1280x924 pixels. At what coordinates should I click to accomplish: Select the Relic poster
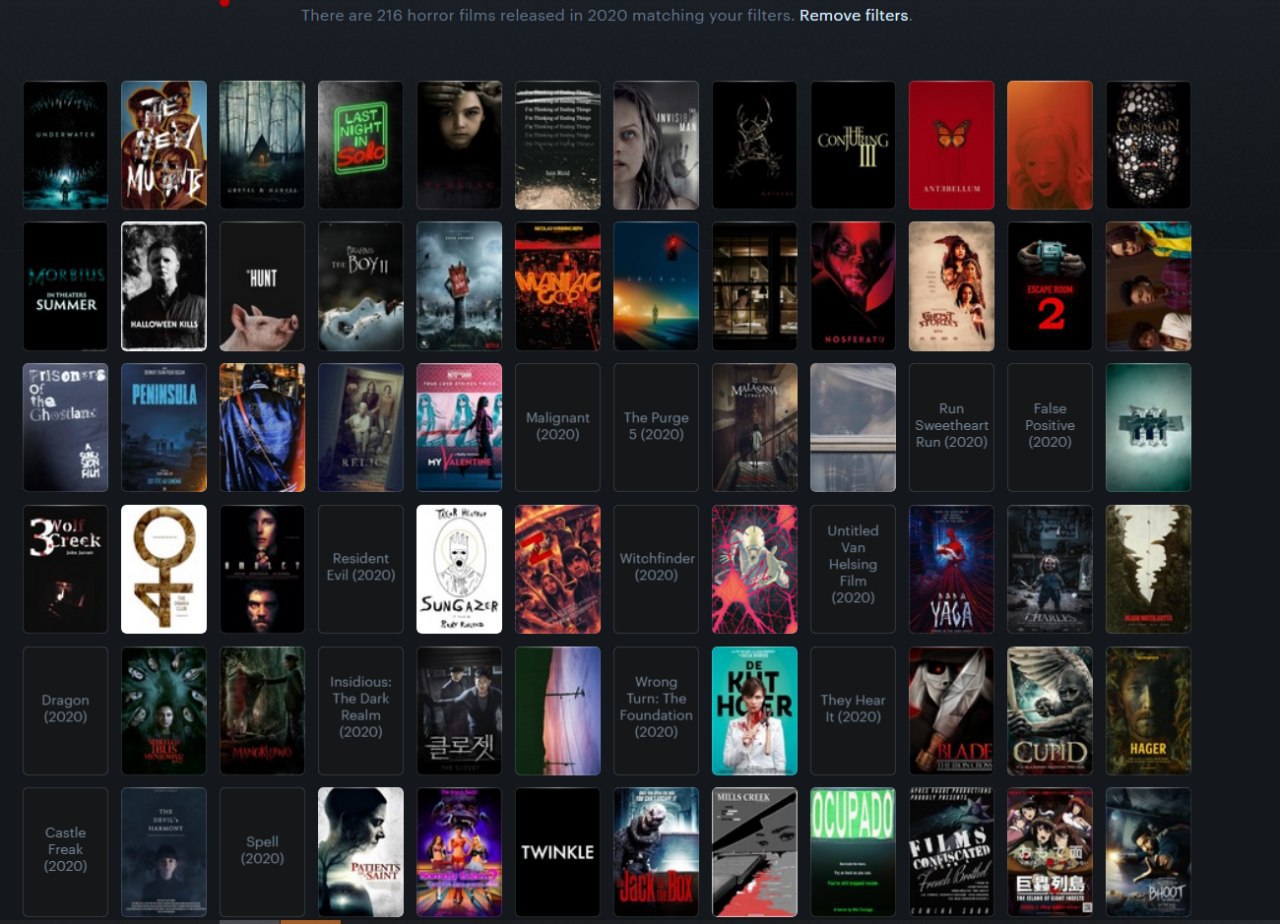[361, 427]
